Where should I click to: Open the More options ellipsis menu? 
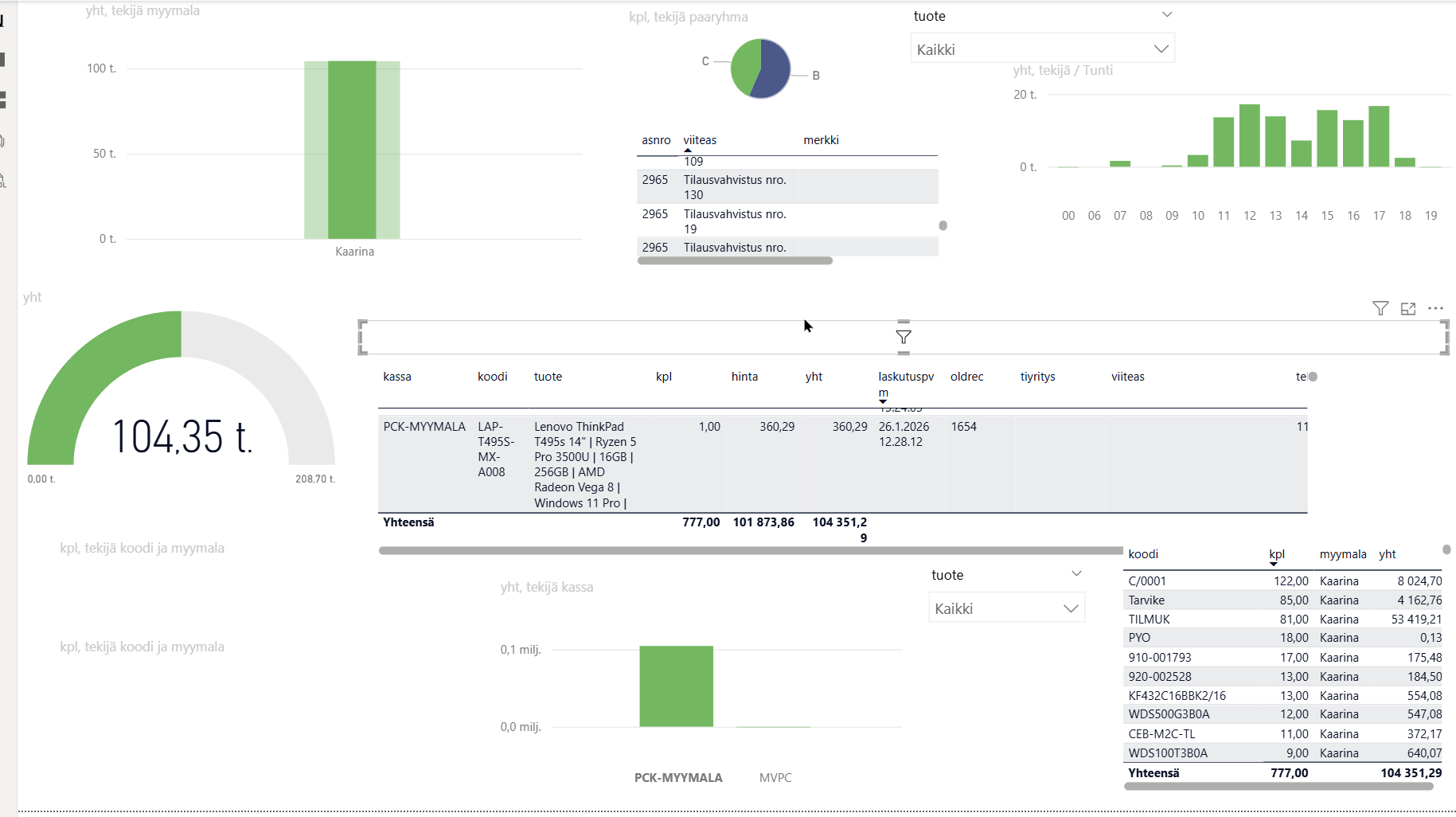[x=1435, y=309]
